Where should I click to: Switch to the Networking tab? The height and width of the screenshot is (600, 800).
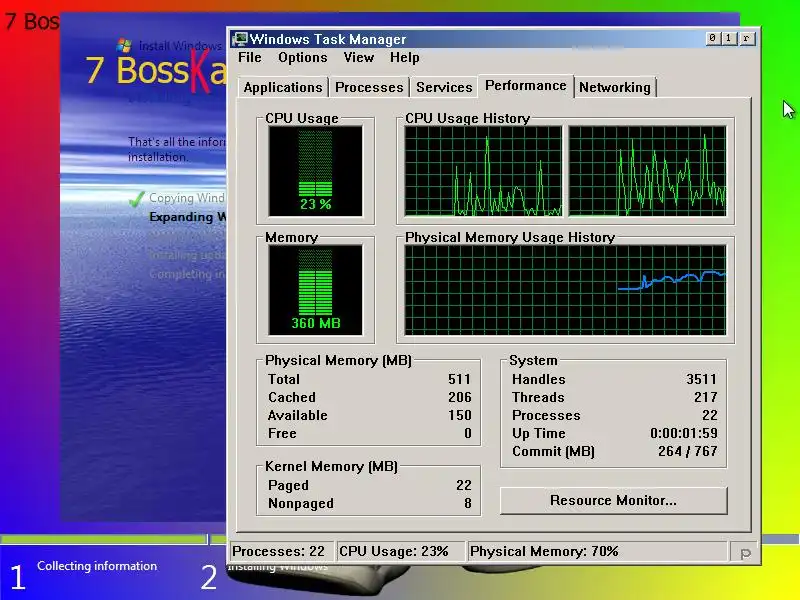(x=615, y=87)
